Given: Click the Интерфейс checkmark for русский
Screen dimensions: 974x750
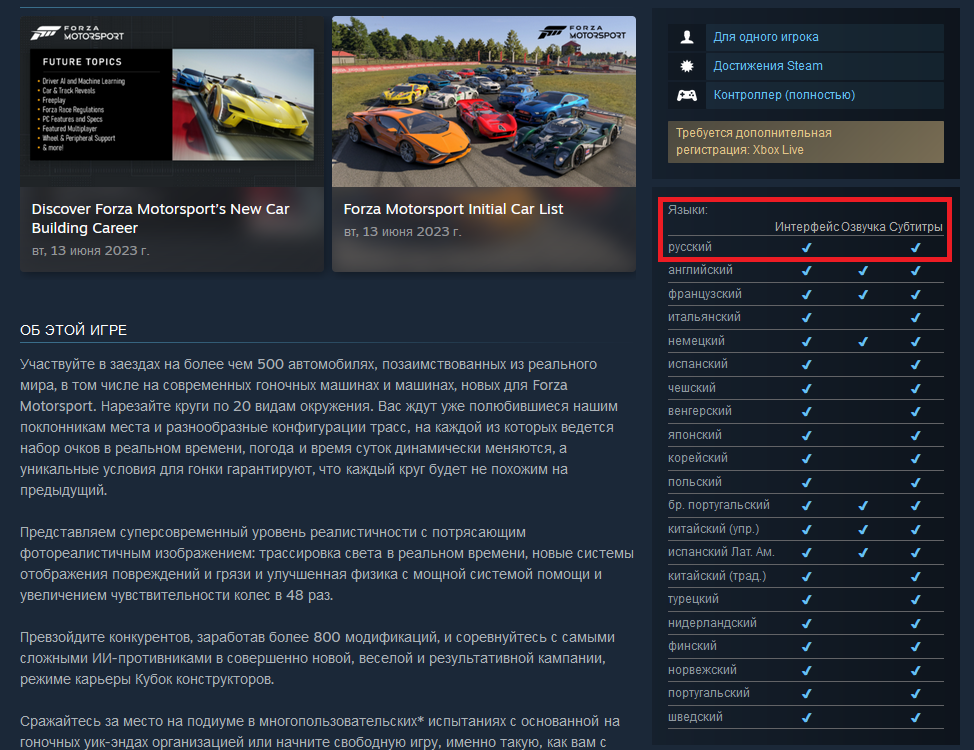Looking at the screenshot, I should (806, 247).
